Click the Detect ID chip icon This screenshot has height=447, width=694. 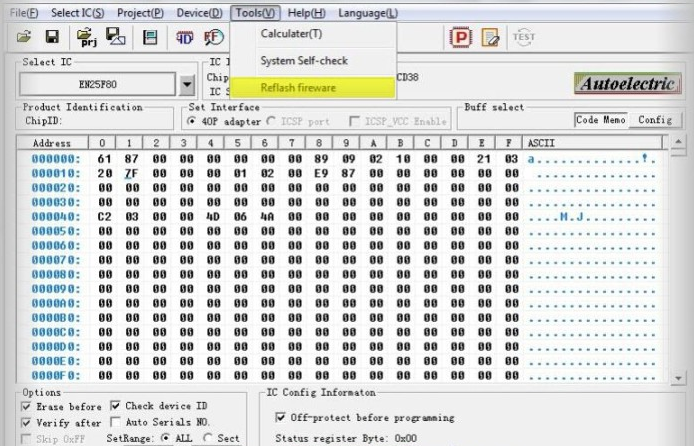185,38
